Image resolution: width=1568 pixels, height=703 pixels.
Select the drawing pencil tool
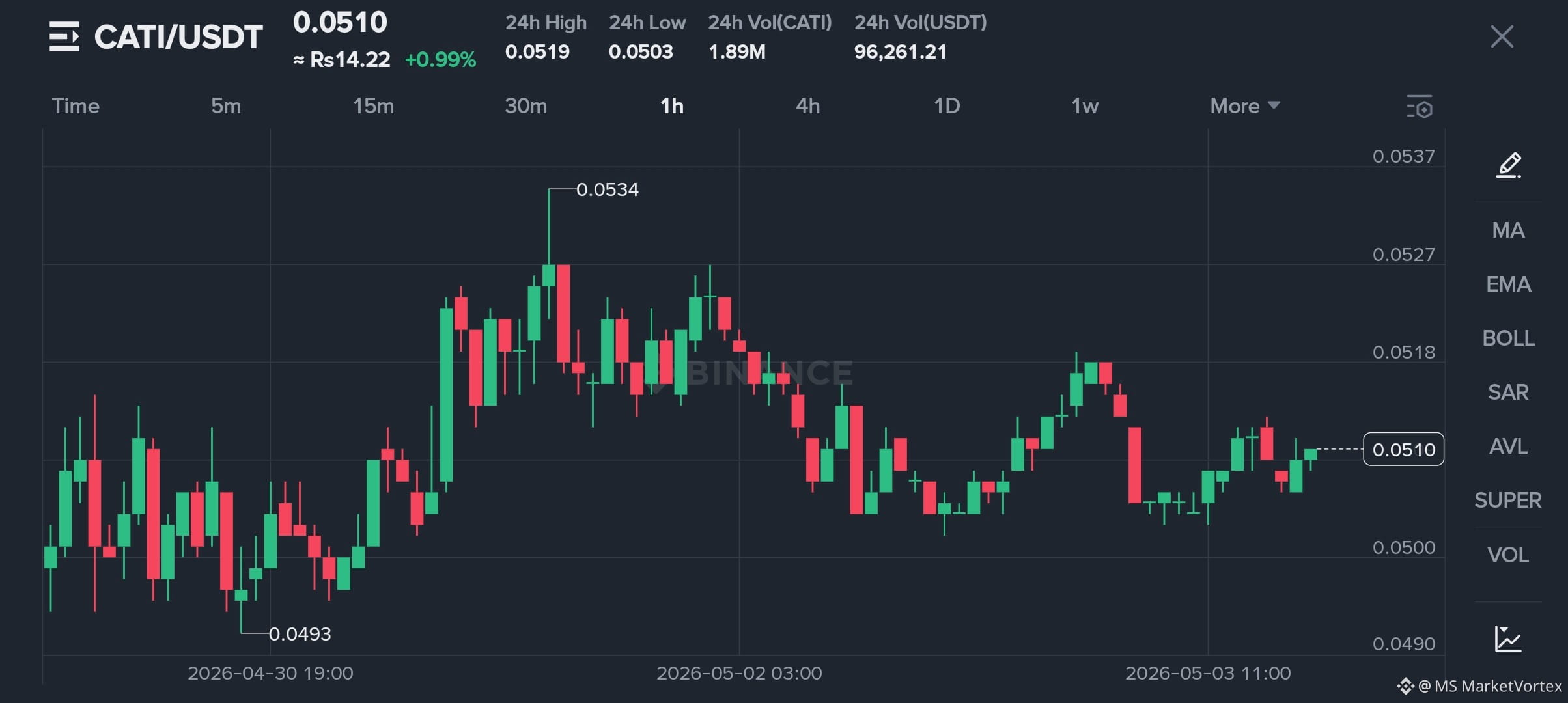(x=1508, y=165)
